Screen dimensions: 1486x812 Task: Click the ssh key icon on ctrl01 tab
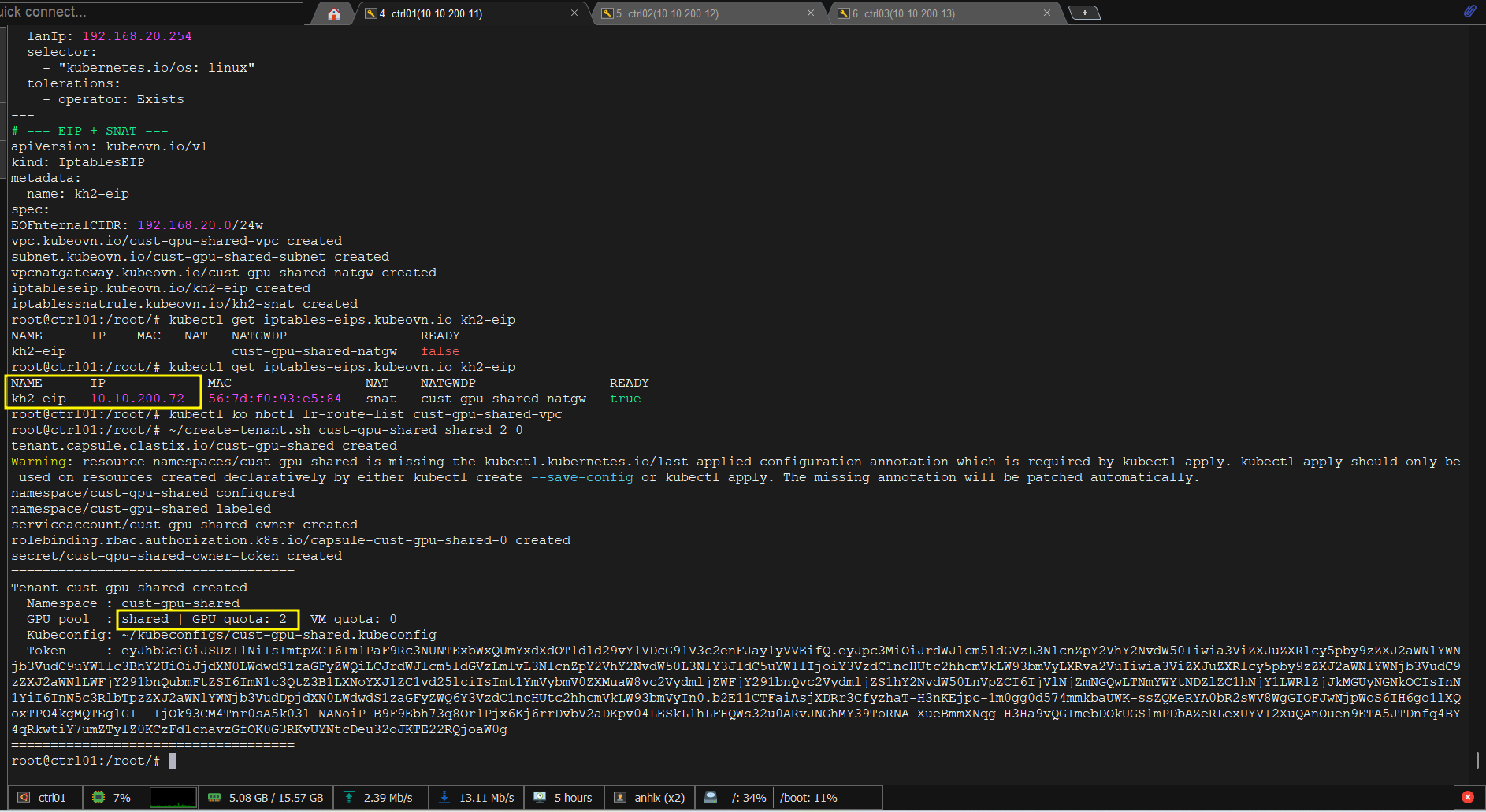[371, 13]
